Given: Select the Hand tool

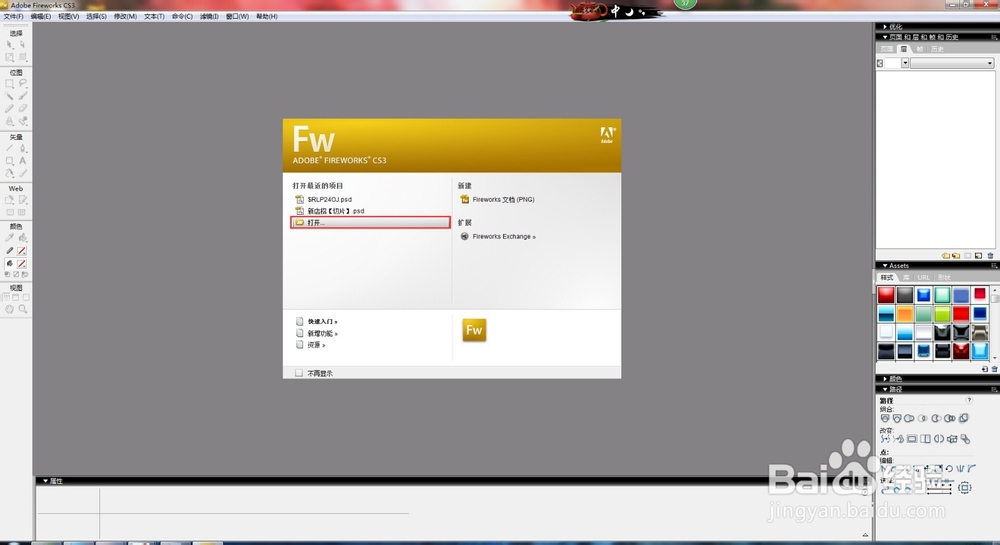Looking at the screenshot, I should [10, 309].
